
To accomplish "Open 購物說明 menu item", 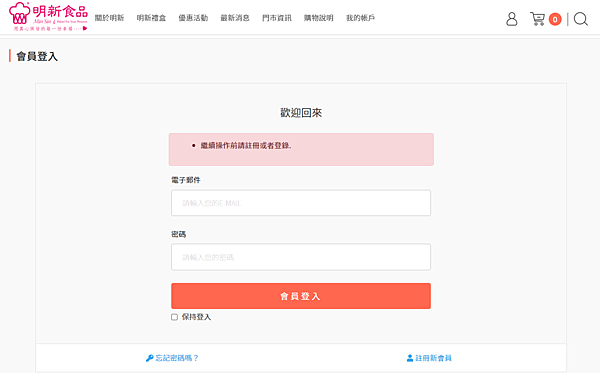I will (x=318, y=18).
